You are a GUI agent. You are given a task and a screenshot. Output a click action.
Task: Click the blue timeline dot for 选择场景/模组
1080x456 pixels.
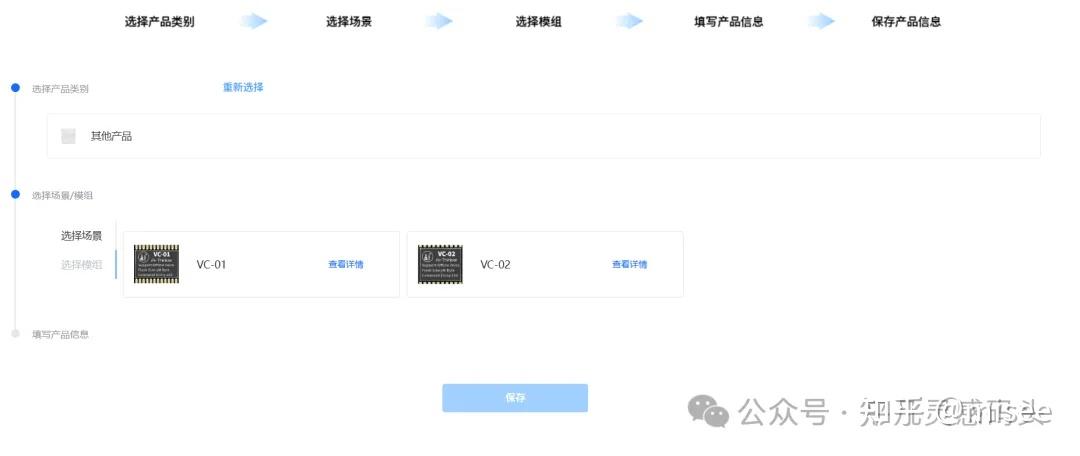point(15,194)
